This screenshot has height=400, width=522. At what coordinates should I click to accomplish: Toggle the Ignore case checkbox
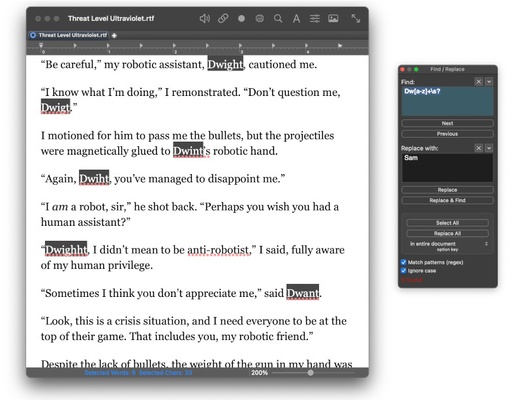pyautogui.click(x=403, y=271)
